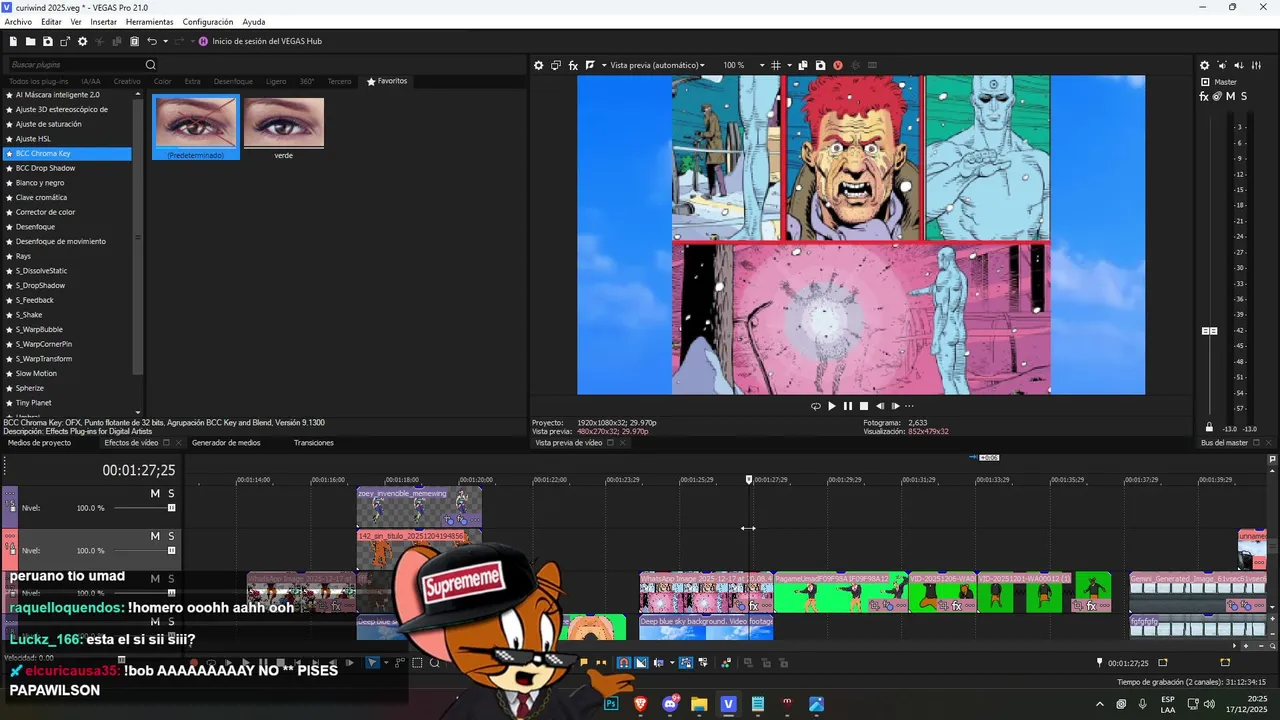Click the Bus del master tab
The height and width of the screenshot is (720, 1280).
point(1224,442)
